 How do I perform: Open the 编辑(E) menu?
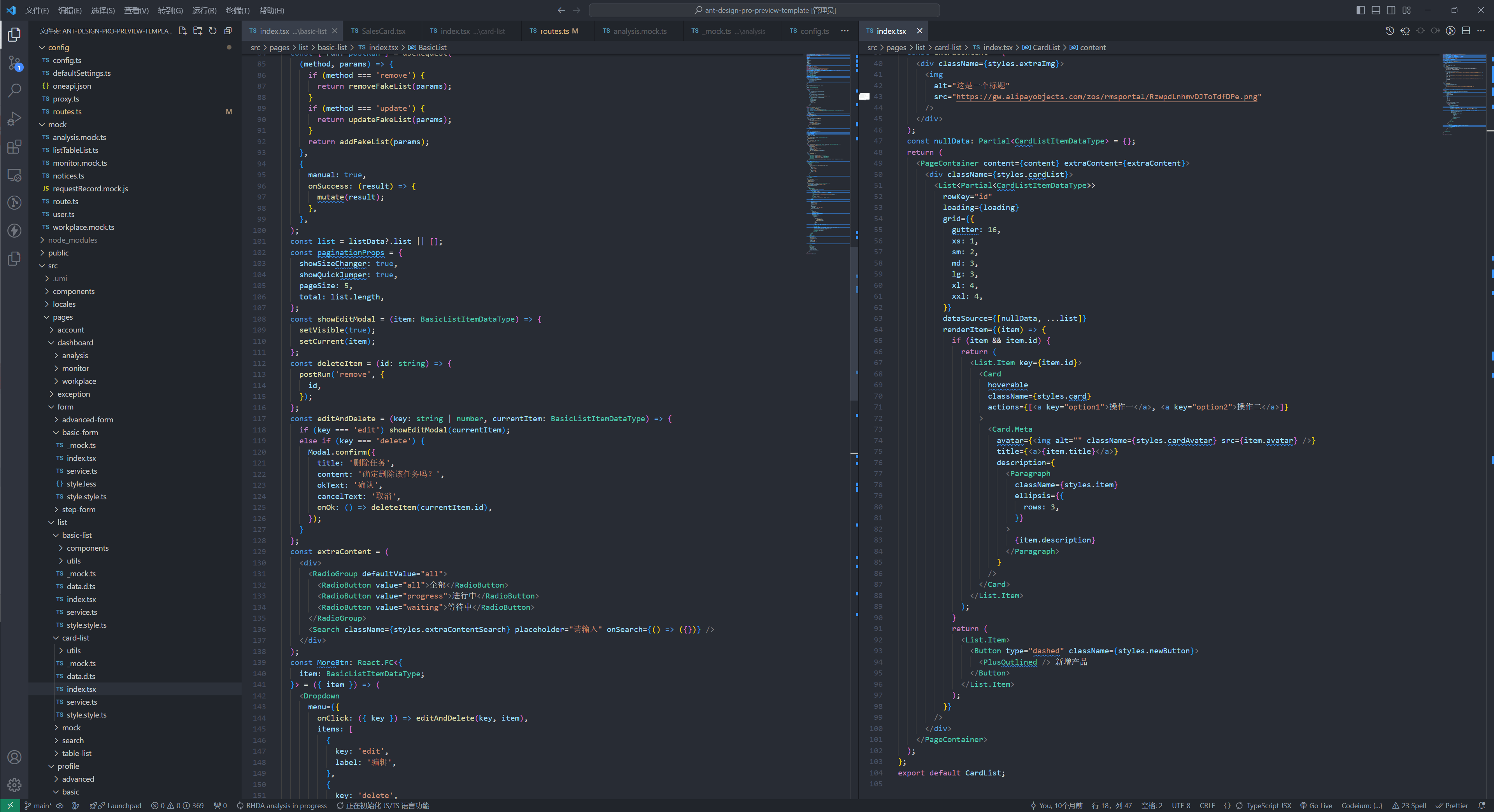point(70,10)
